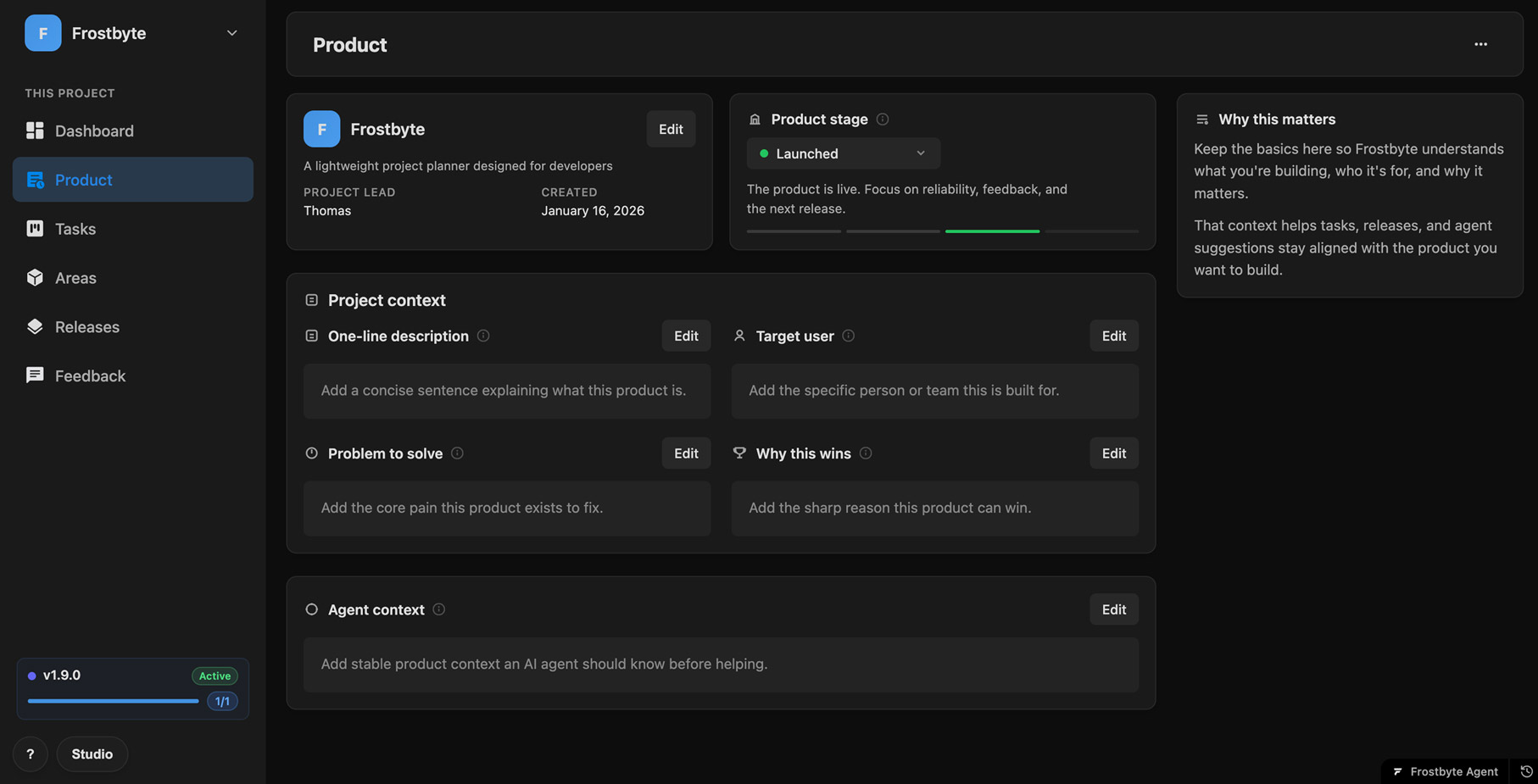The height and width of the screenshot is (784, 1538).
Task: Click the Active status badge
Action: pos(215,676)
